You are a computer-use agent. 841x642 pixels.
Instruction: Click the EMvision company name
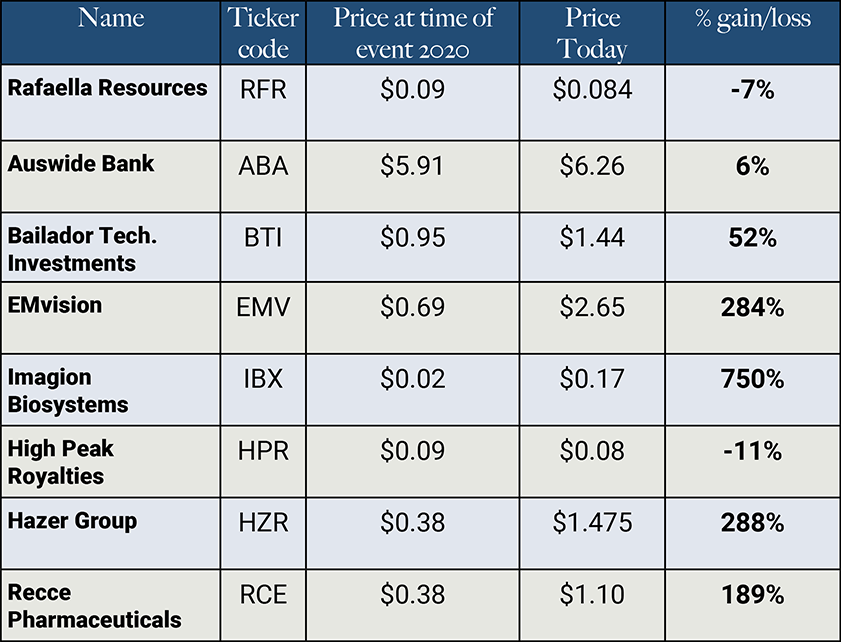pos(55,304)
